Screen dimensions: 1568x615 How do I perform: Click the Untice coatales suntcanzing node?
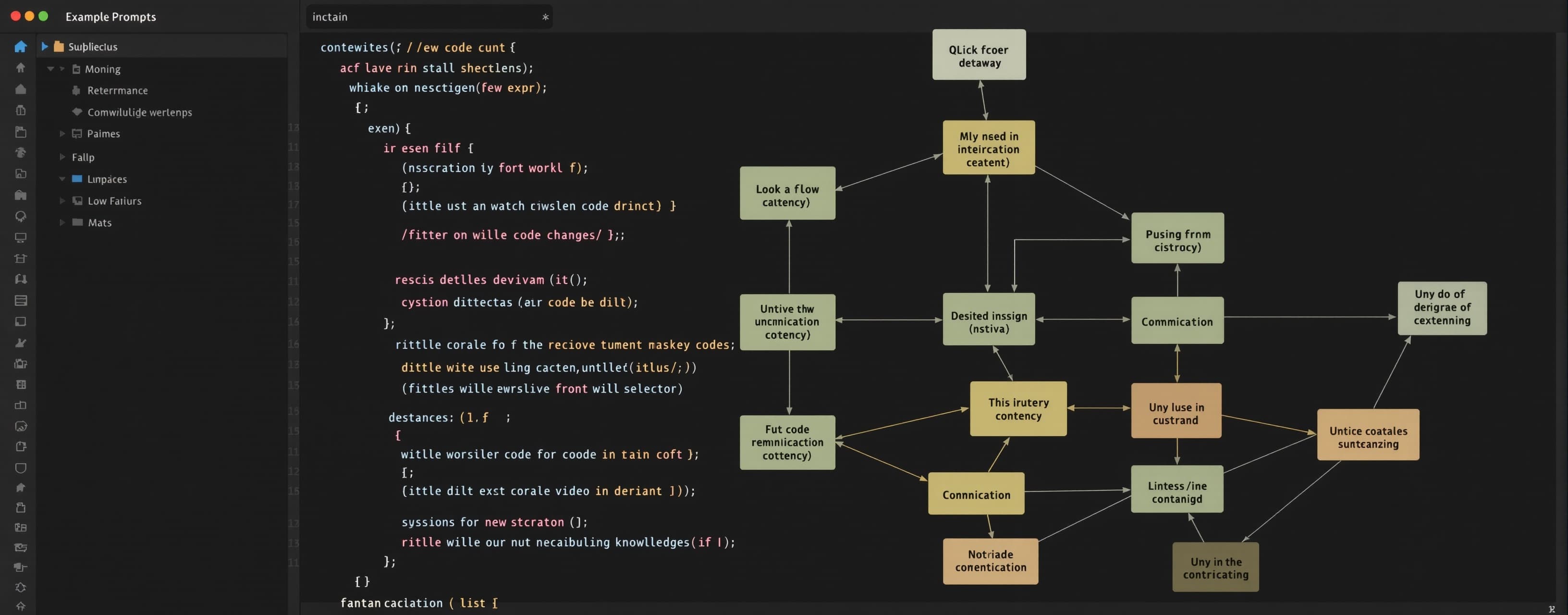point(1368,435)
